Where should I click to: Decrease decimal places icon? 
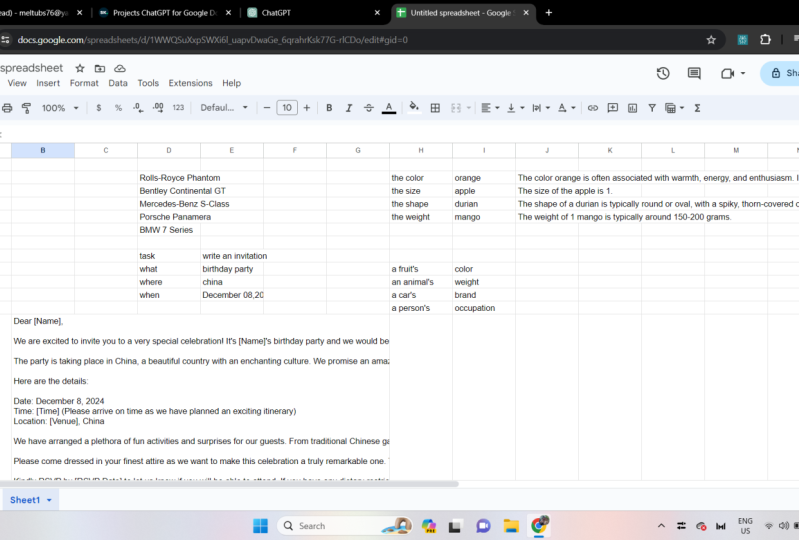coord(138,108)
